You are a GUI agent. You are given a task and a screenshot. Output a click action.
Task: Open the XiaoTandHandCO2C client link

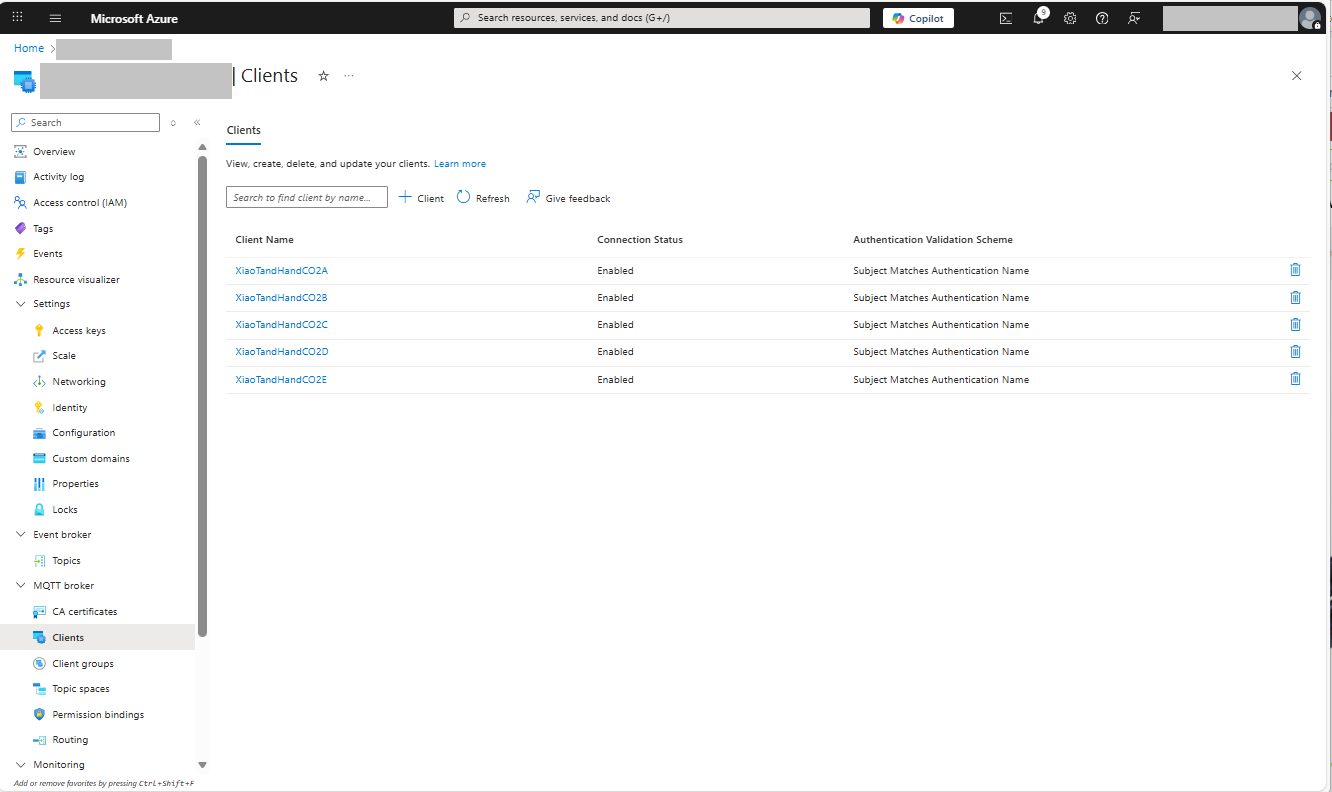(x=281, y=325)
